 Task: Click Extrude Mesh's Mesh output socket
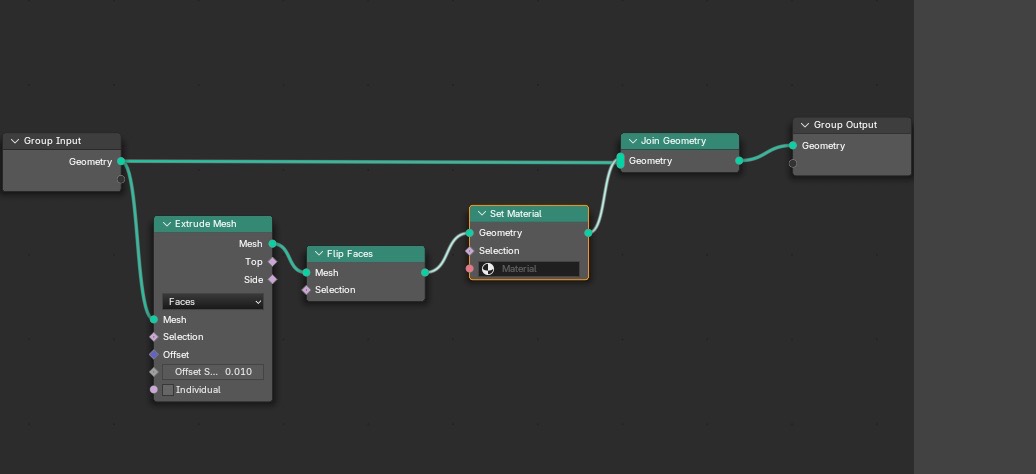(272, 244)
